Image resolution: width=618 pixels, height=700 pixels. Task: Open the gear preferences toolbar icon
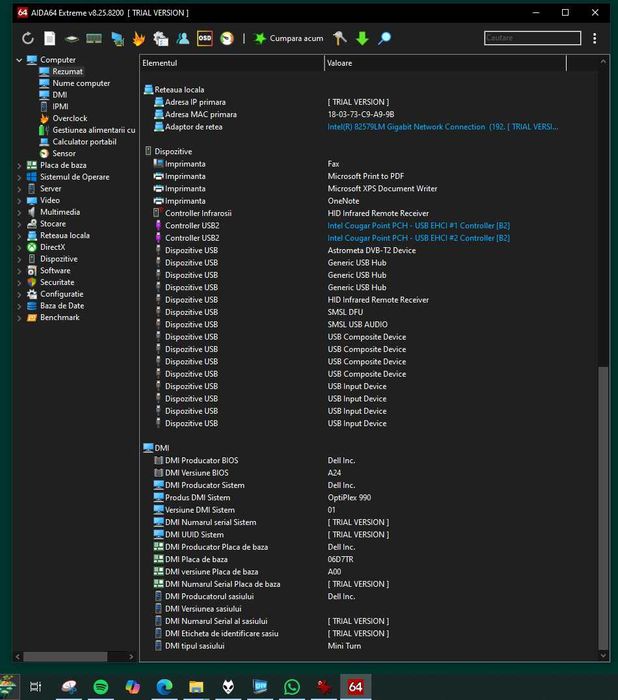(161, 39)
